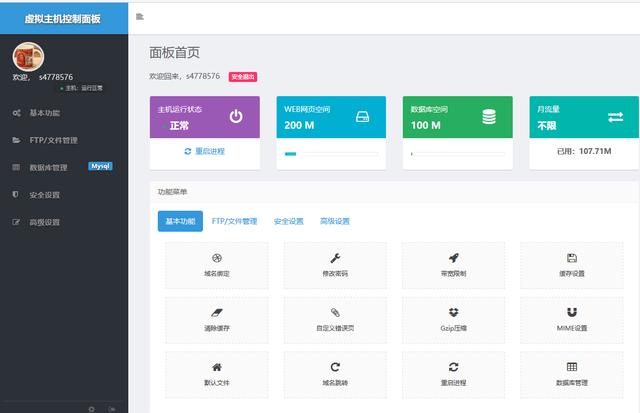Click the 主机: 运行正常 status in sidebar
Viewport: 640px width, 413px height.
coord(82,88)
